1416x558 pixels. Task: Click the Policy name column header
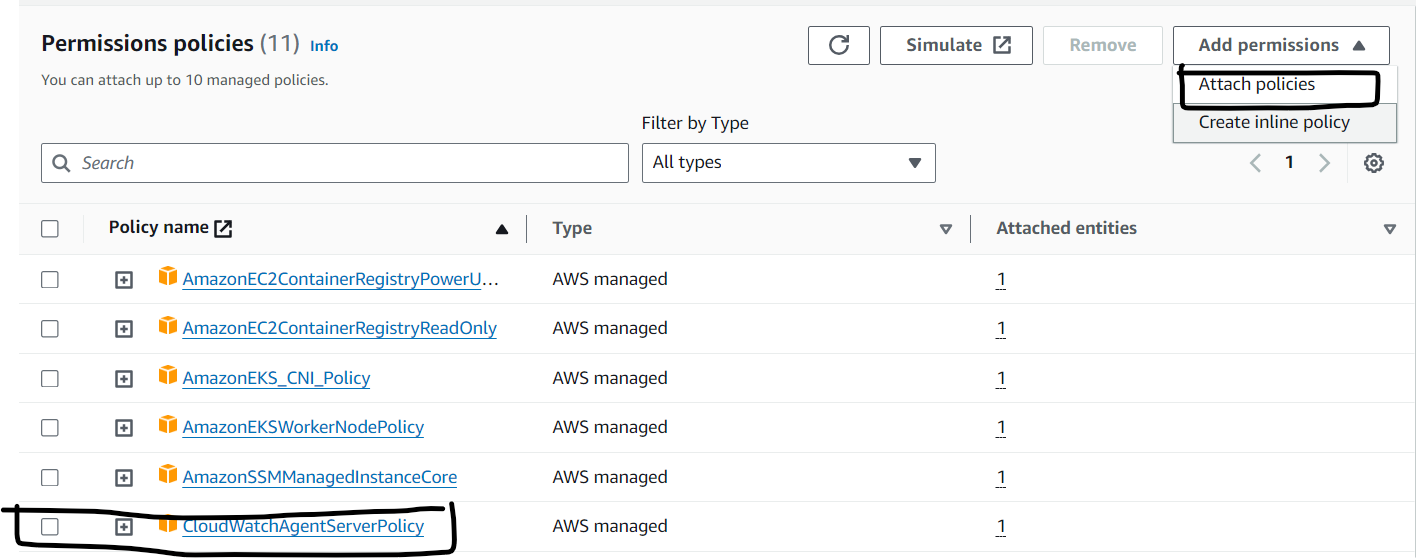coord(159,228)
